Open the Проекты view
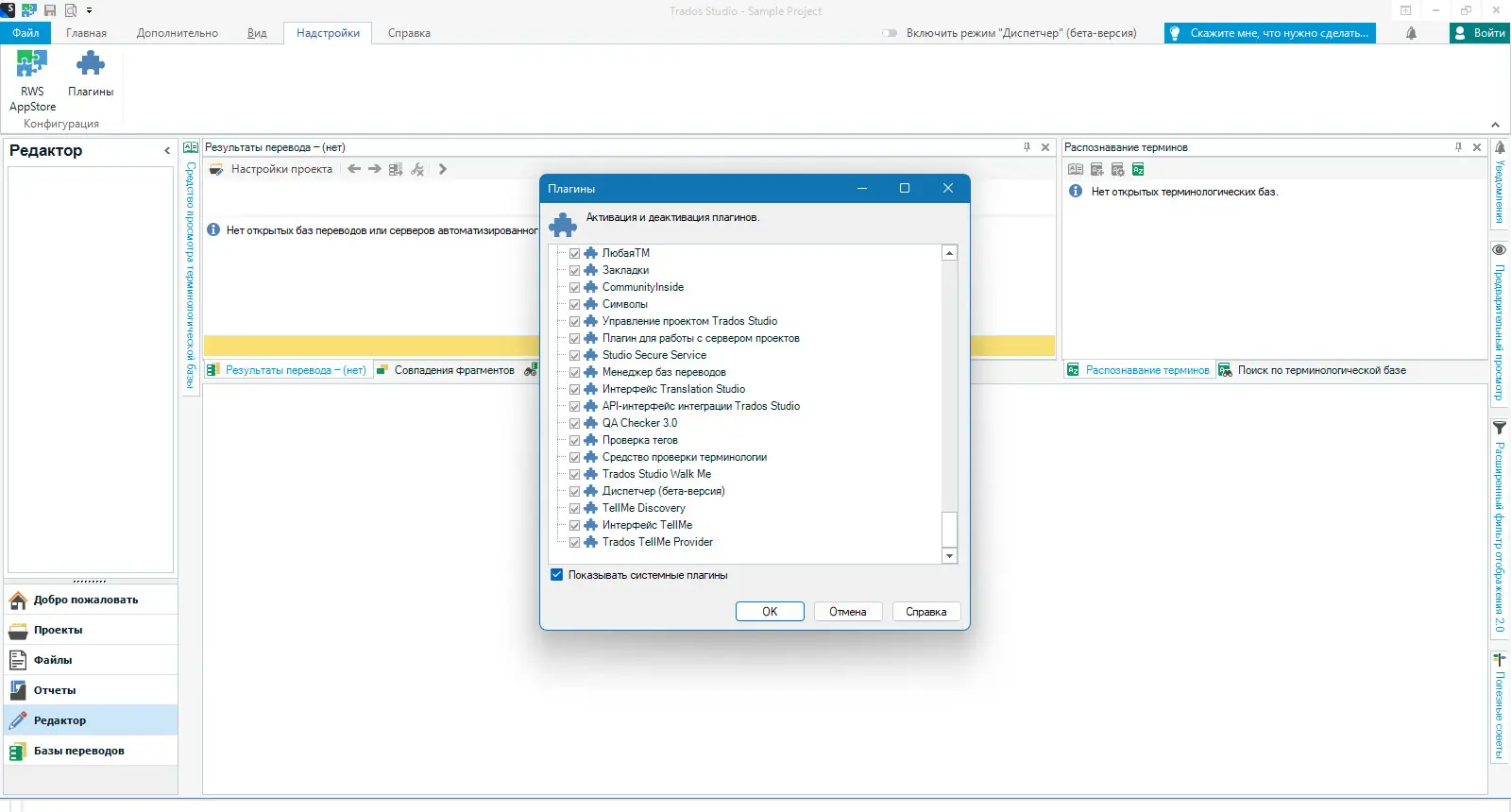1511x812 pixels. coord(92,630)
